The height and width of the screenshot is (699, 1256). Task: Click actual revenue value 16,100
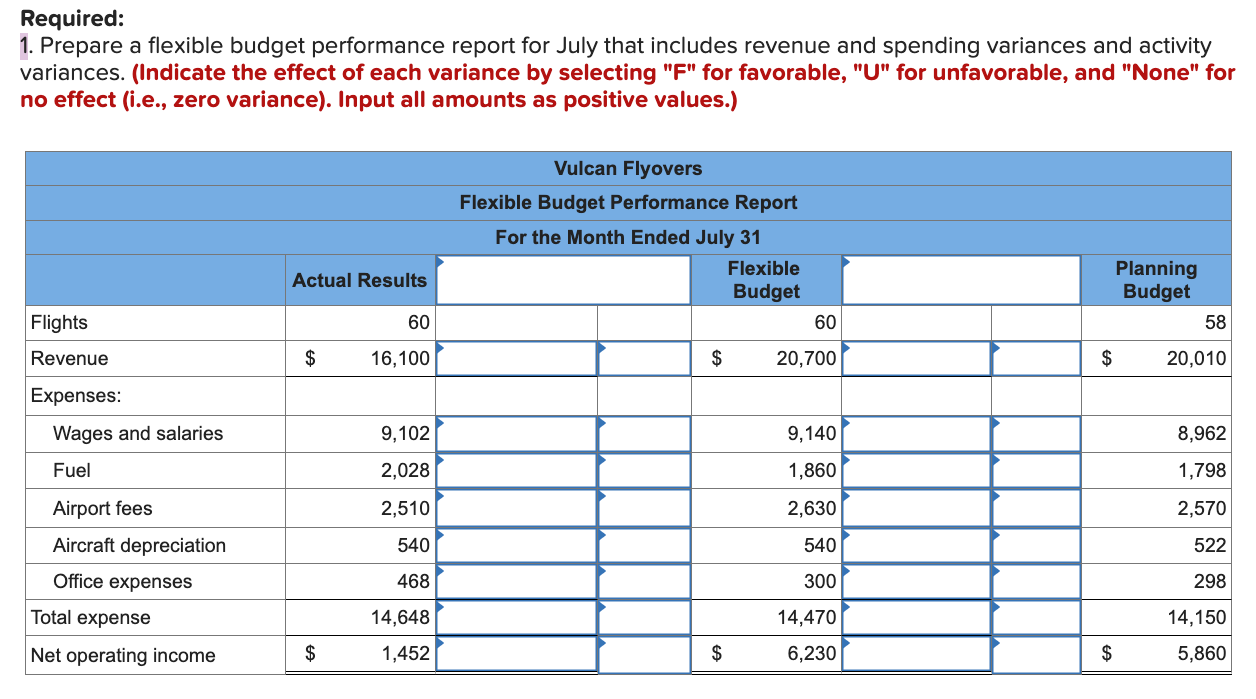pyautogui.click(x=399, y=359)
